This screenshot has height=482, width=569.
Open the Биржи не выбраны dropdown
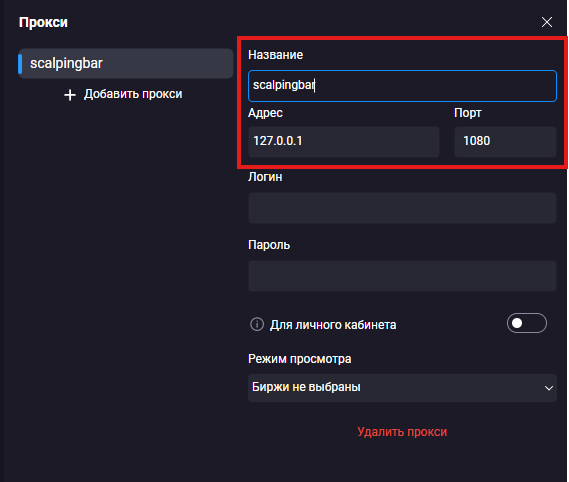tap(402, 388)
